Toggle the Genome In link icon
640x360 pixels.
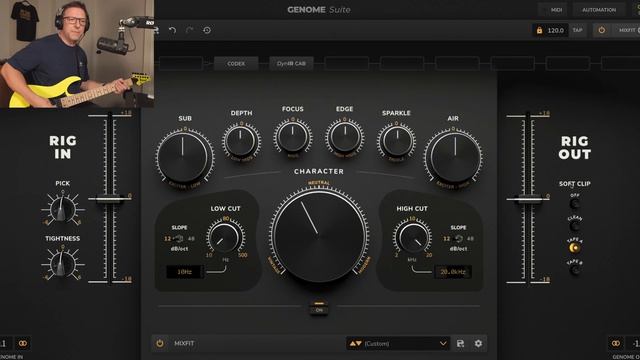click(22, 343)
